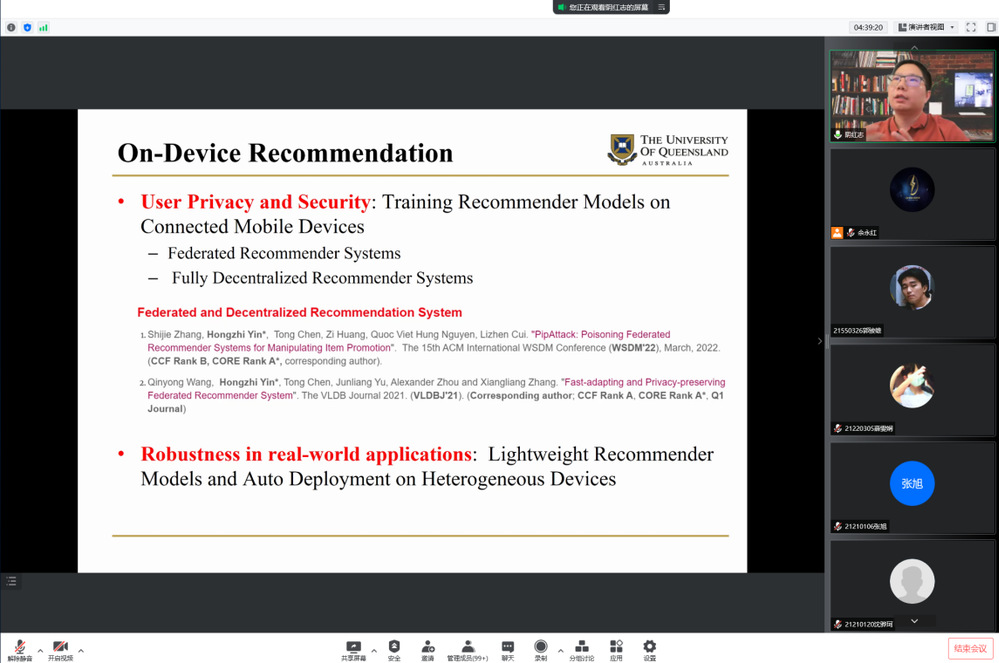Click the Invite participants icon
The height and width of the screenshot is (663, 999).
tap(428, 650)
